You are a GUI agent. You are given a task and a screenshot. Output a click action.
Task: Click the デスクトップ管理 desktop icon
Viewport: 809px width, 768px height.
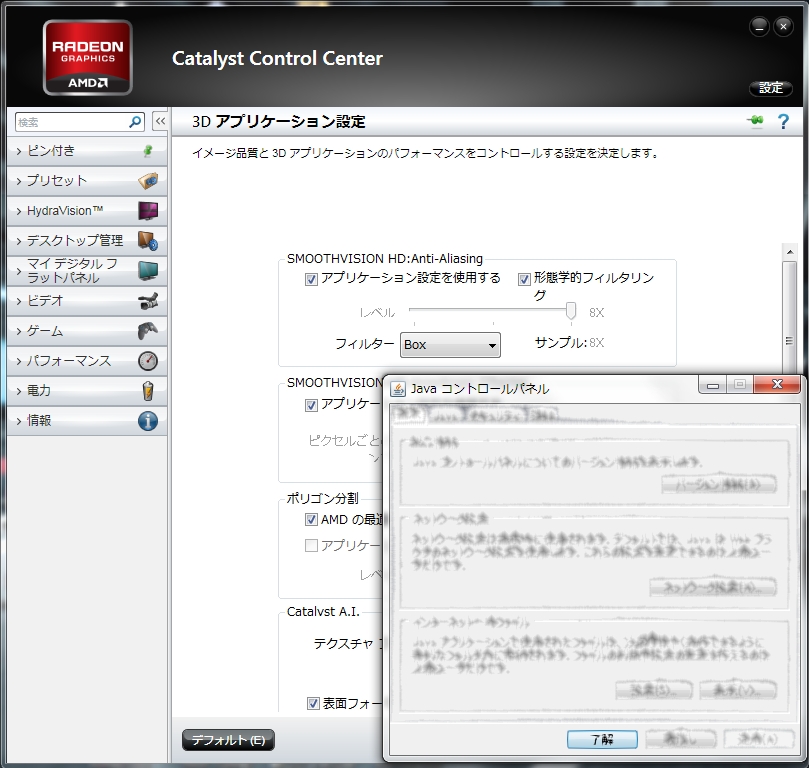click(x=148, y=240)
